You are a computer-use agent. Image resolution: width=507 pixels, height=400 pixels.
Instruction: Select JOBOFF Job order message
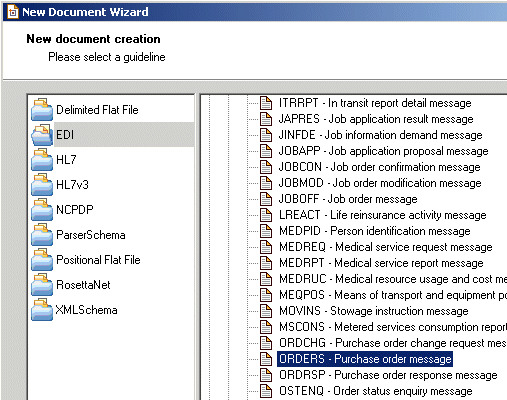point(348,199)
